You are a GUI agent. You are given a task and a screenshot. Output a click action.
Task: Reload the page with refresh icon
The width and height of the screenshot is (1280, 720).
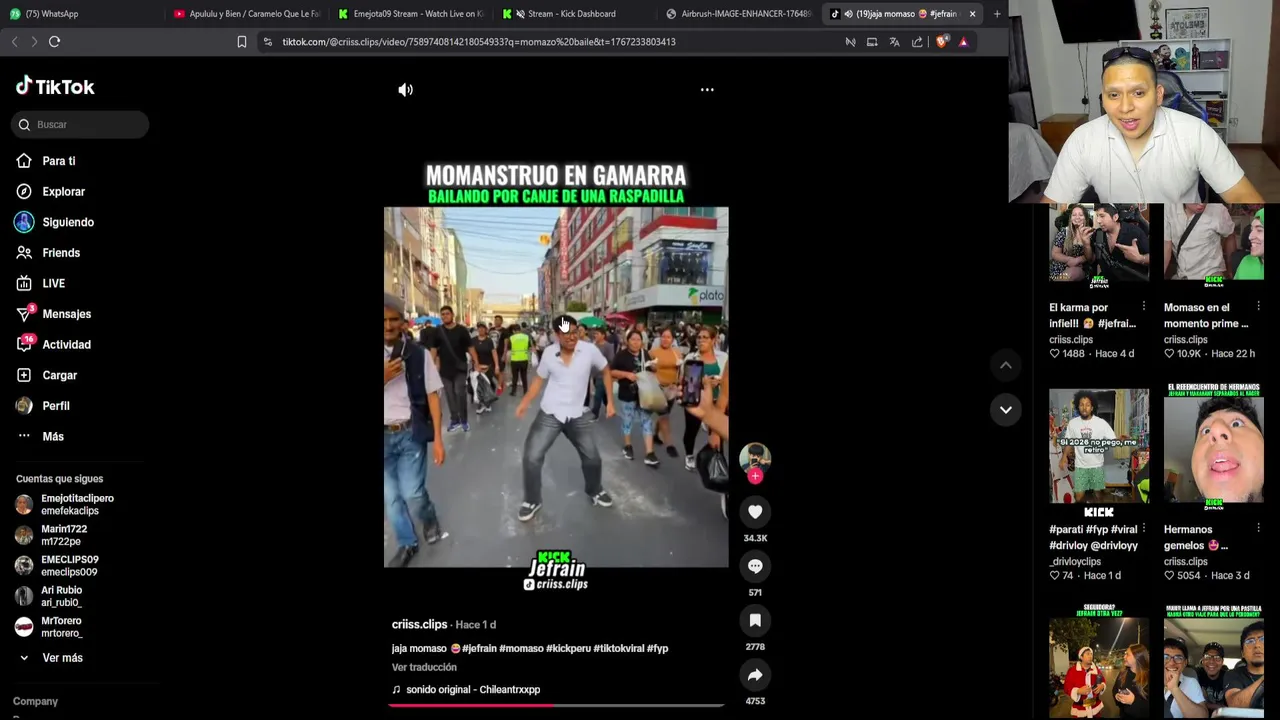pos(55,42)
